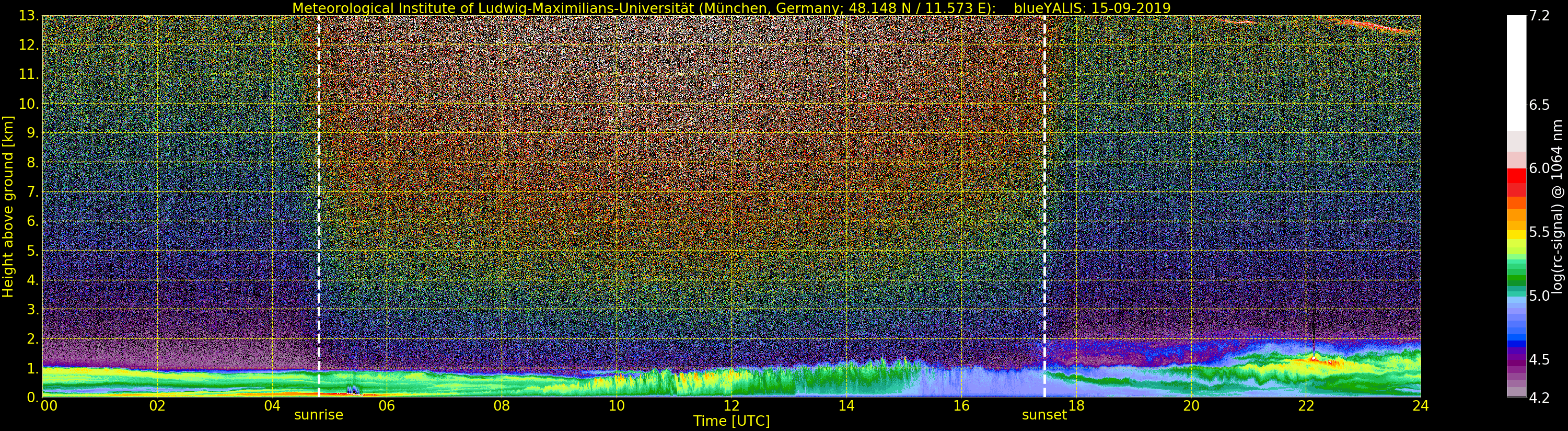Click height axis tick label '13.'

29,16
